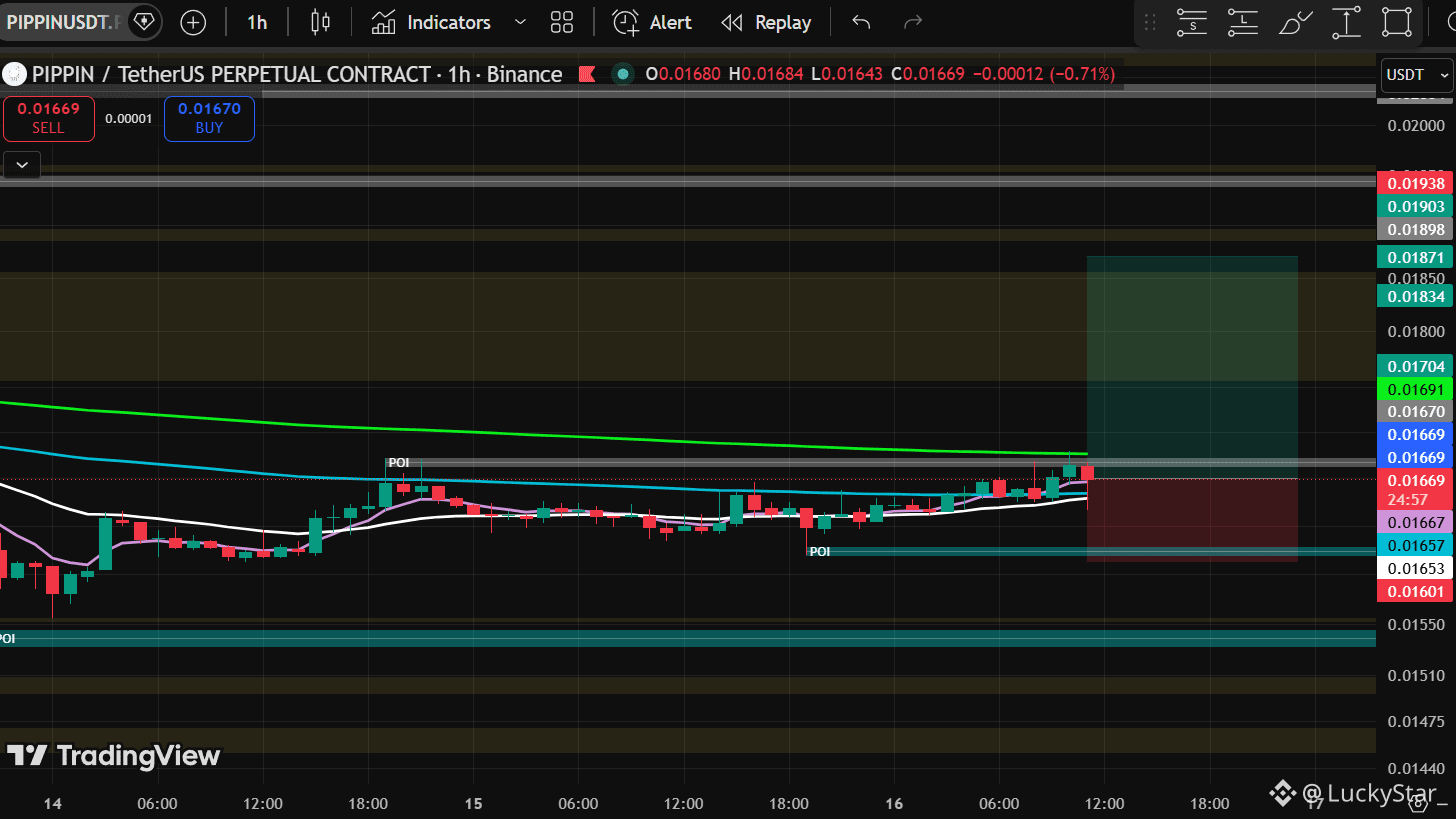This screenshot has height=819, width=1456.
Task: Select the Brush drawing tool
Action: coord(1295,22)
